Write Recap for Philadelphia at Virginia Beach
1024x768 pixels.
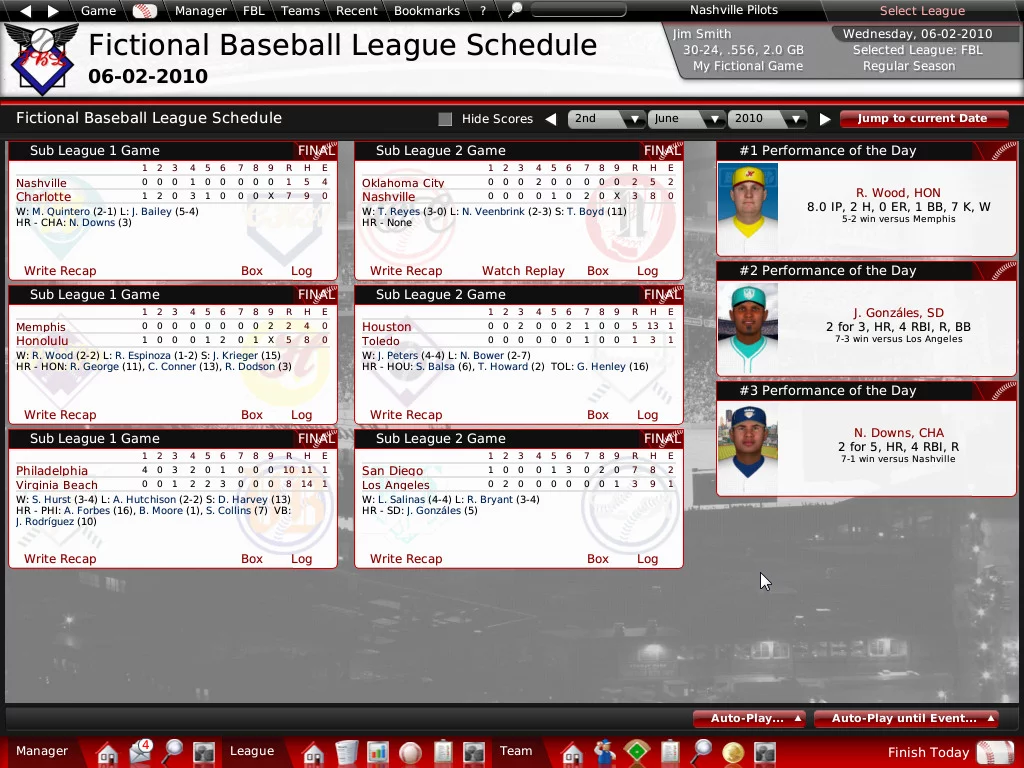click(x=60, y=559)
